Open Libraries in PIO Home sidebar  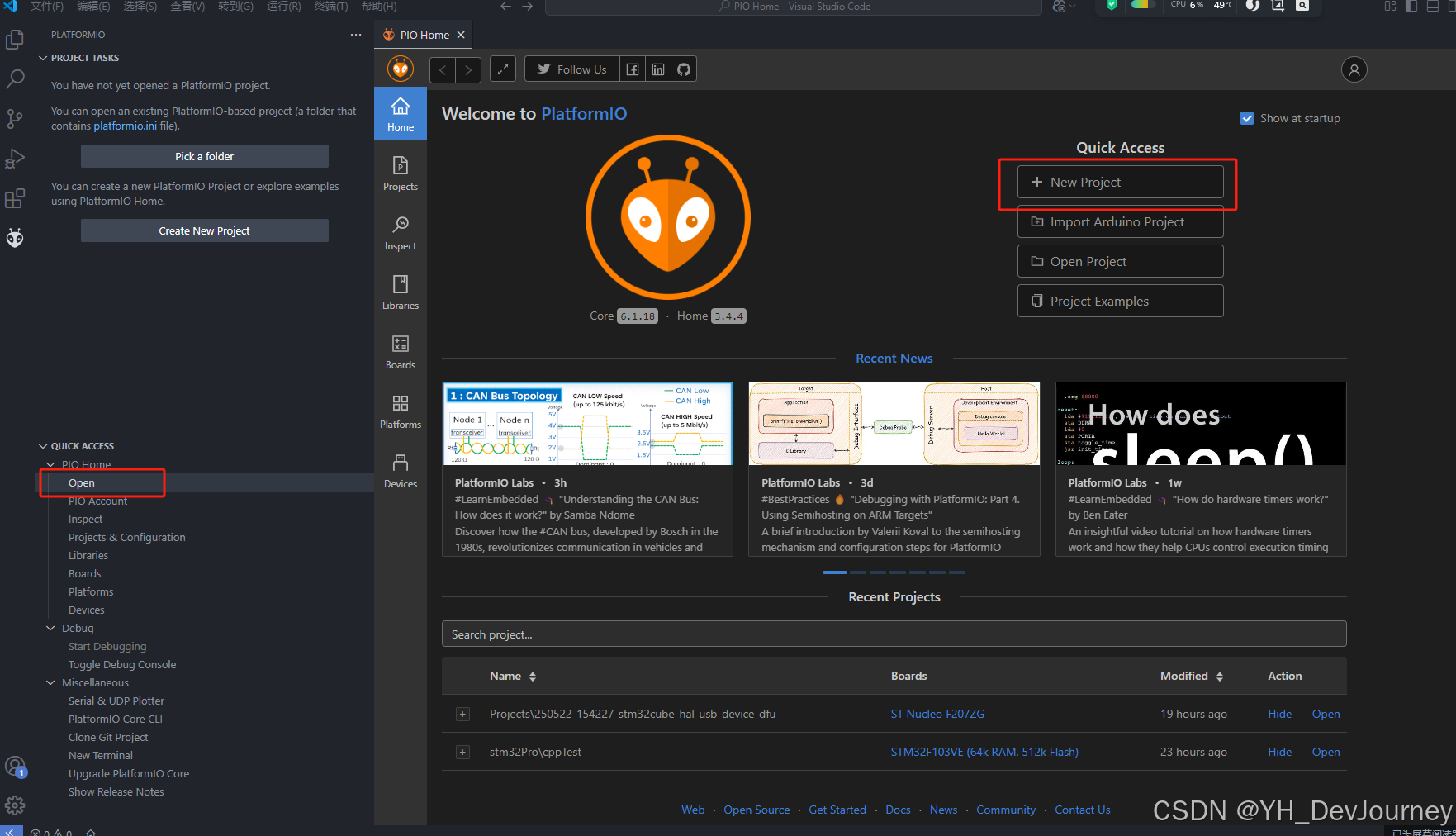click(x=401, y=292)
